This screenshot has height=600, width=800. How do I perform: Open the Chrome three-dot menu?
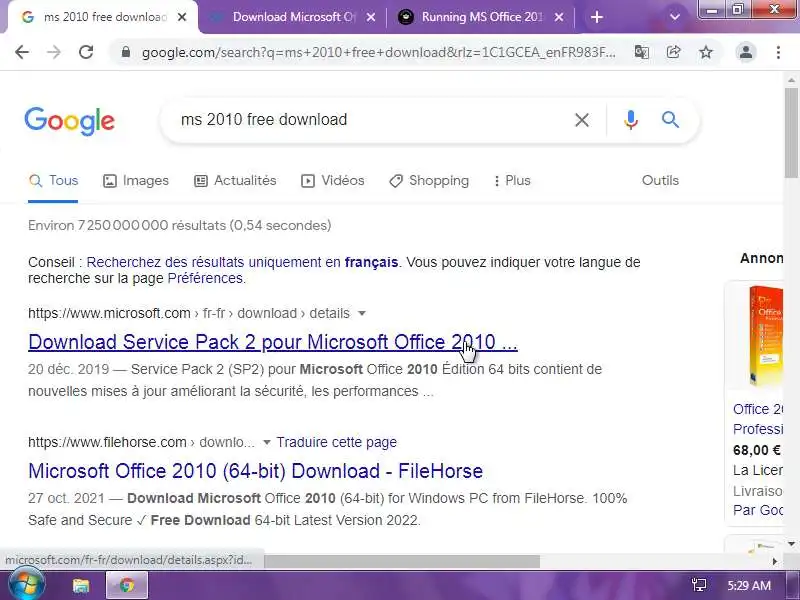[778, 52]
